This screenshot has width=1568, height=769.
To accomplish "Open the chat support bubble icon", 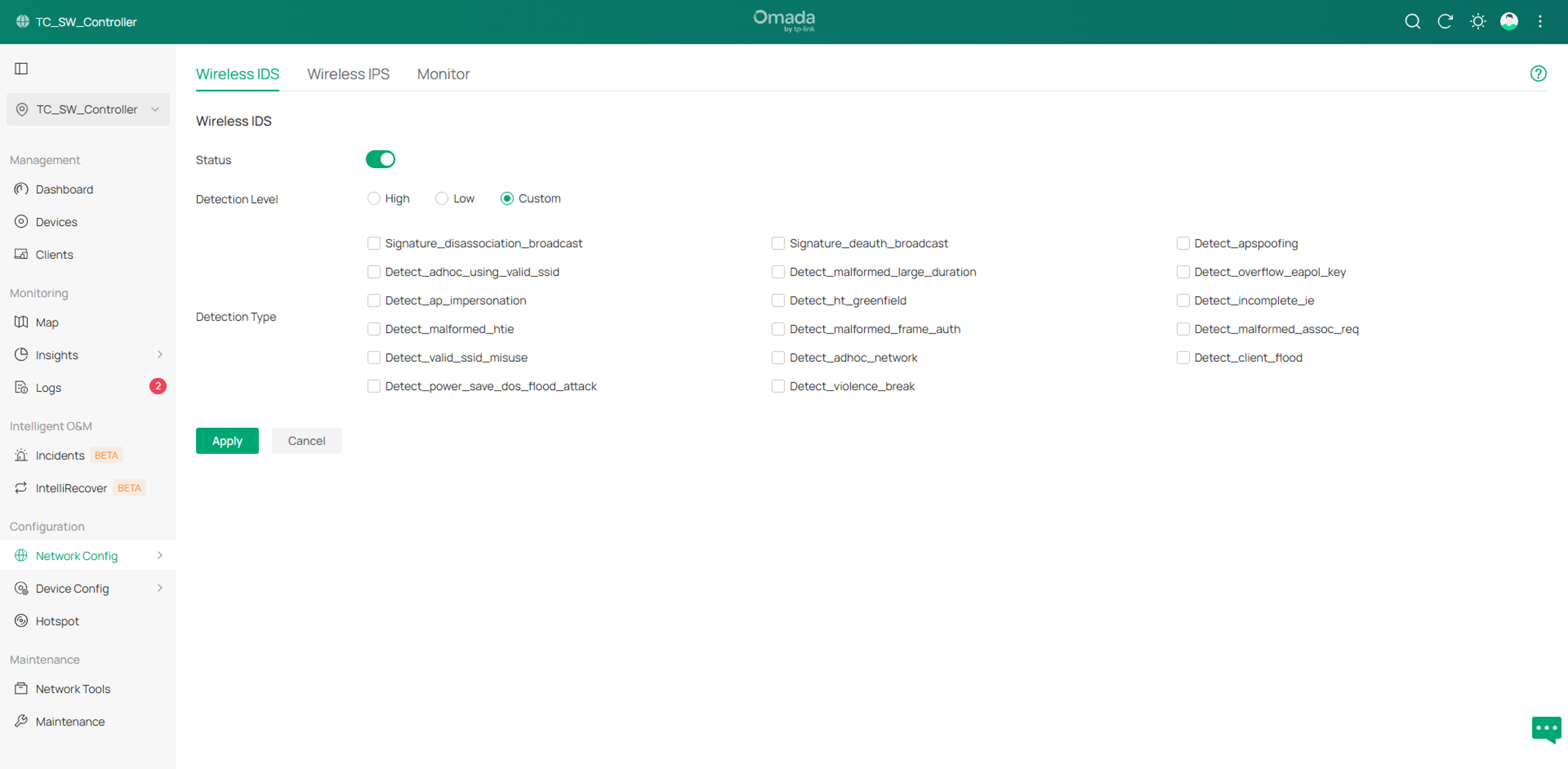I will (x=1546, y=729).
